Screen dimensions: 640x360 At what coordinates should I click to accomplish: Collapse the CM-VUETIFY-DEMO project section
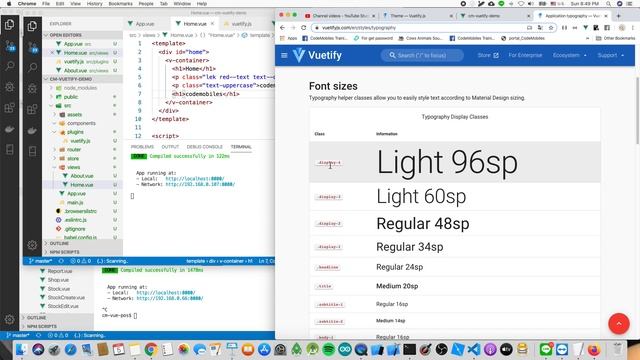pos(71,79)
